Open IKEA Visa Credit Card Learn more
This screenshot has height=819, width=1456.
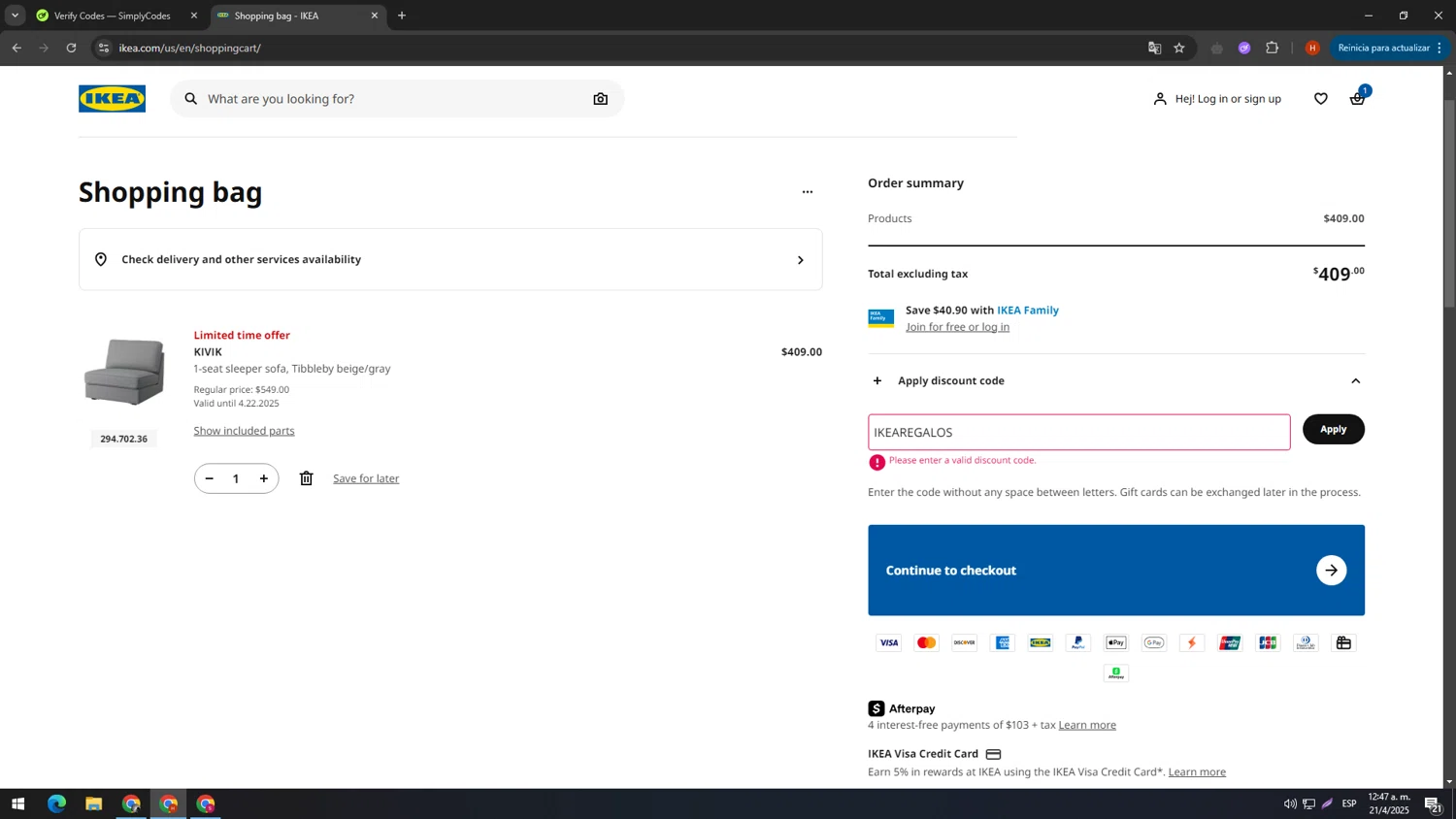click(x=1197, y=772)
